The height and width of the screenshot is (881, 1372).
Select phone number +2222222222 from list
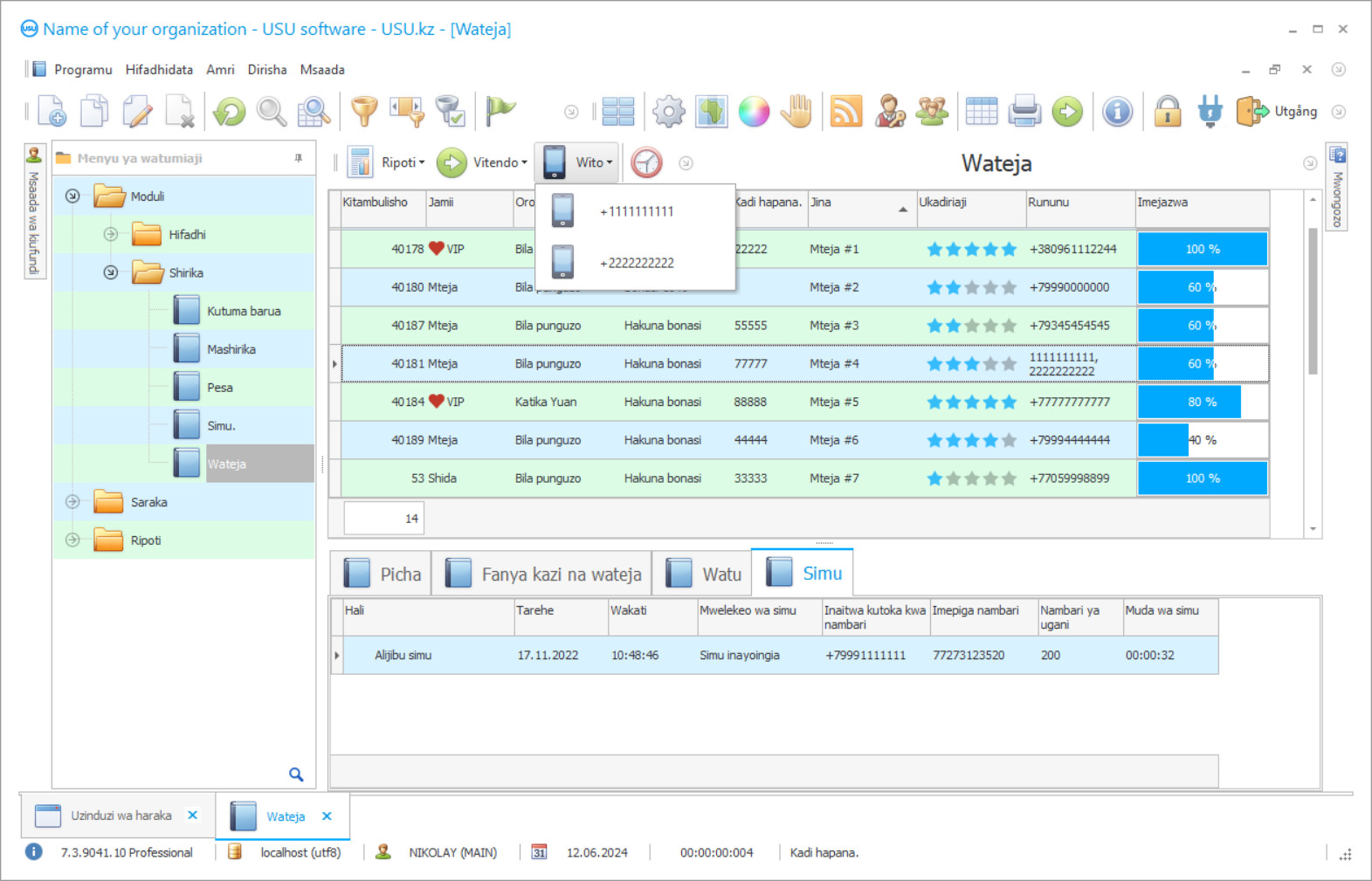click(636, 263)
